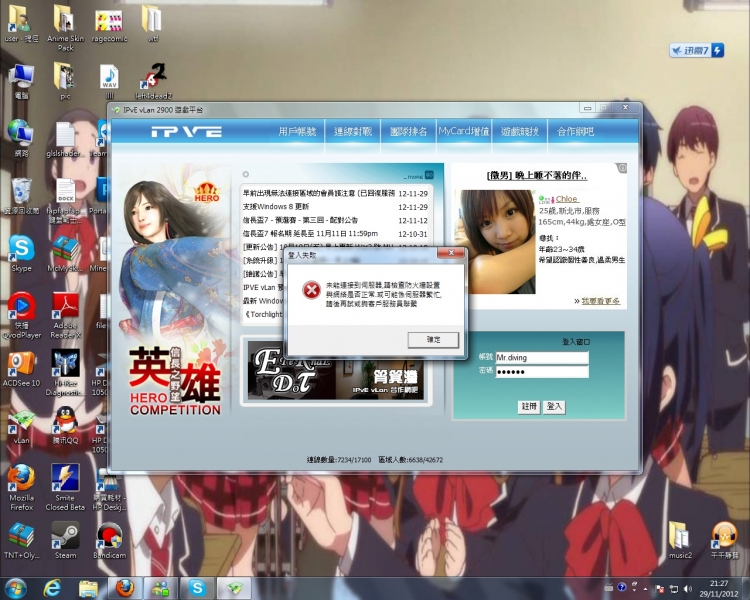The width and height of the screenshot is (750, 600).
Task: Open news 信長盃7 報名期延長 item
Action: click(310, 233)
